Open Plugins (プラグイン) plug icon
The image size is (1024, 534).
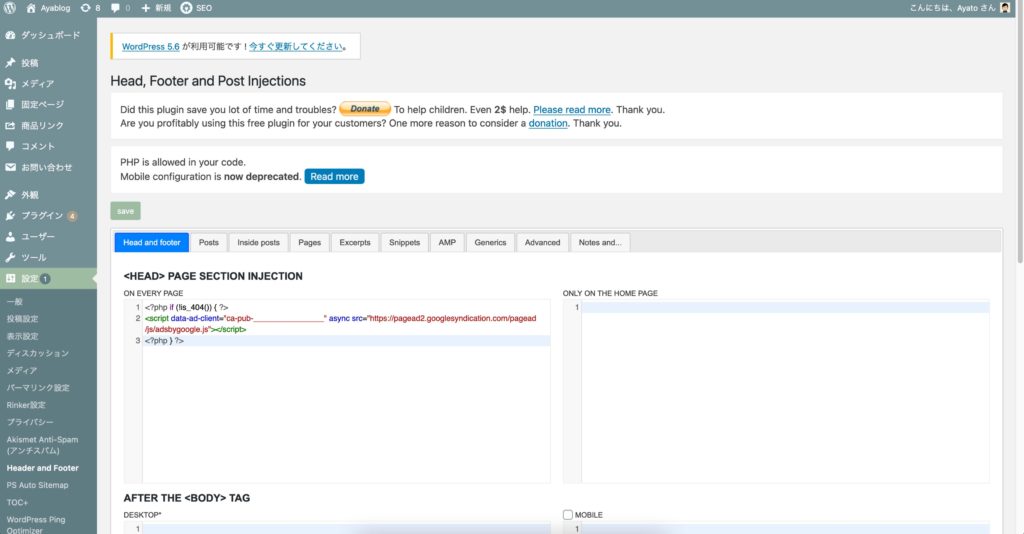[x=10, y=215]
